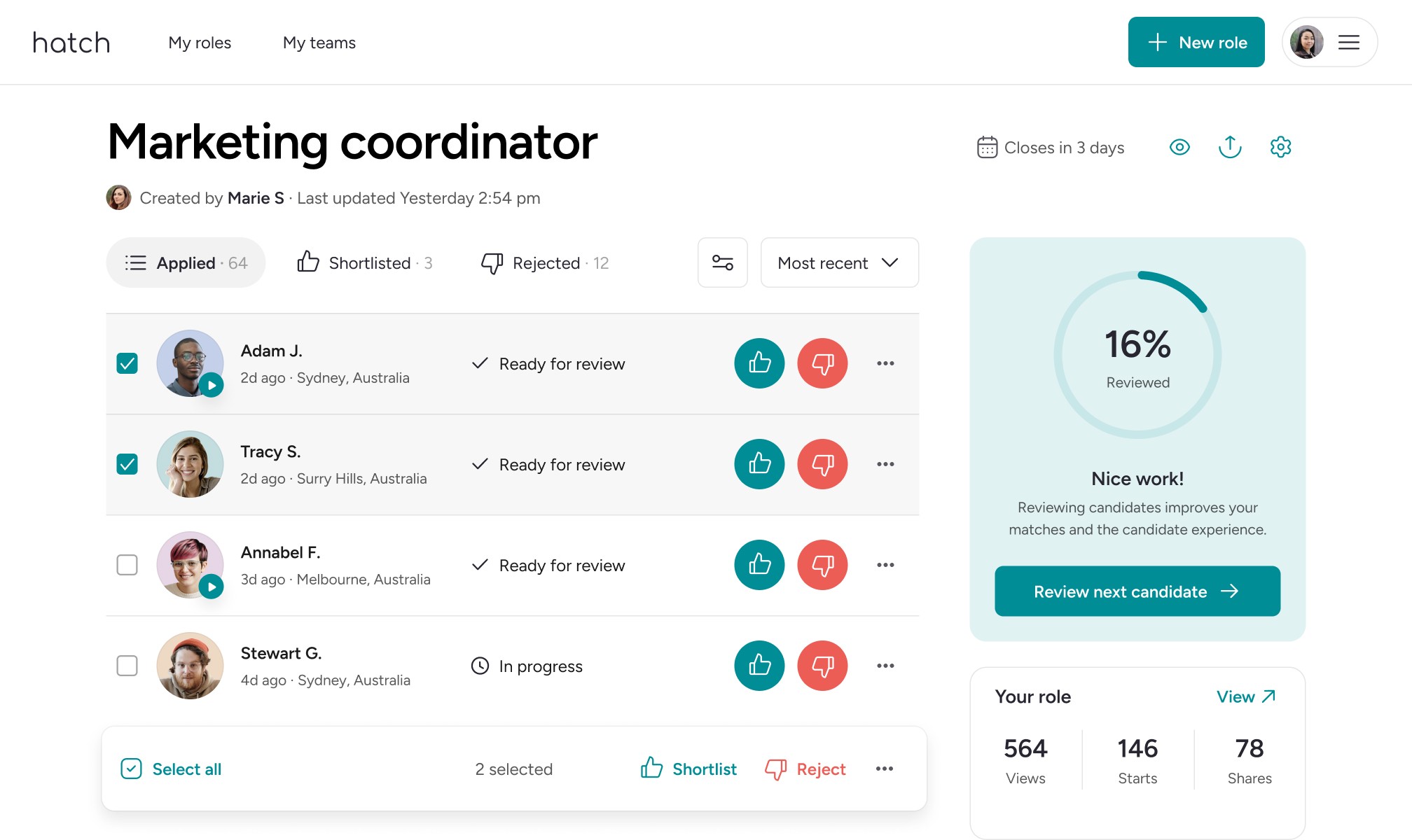The height and width of the screenshot is (840, 1412).
Task: Click Review next candidate button
Action: click(1137, 591)
